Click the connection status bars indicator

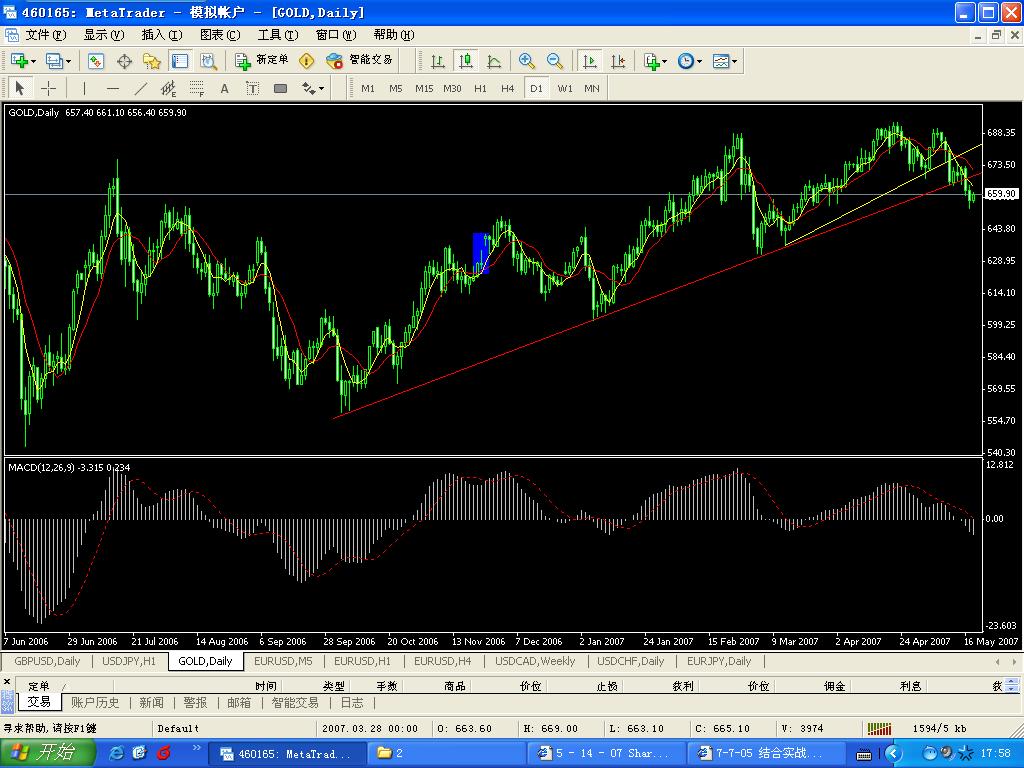[x=879, y=728]
